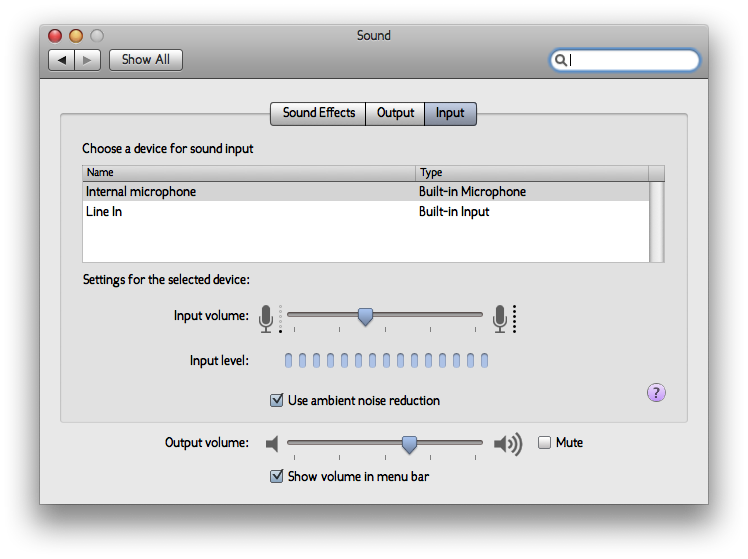The image size is (748, 559).
Task: Click the Name column header
Action: (249, 173)
